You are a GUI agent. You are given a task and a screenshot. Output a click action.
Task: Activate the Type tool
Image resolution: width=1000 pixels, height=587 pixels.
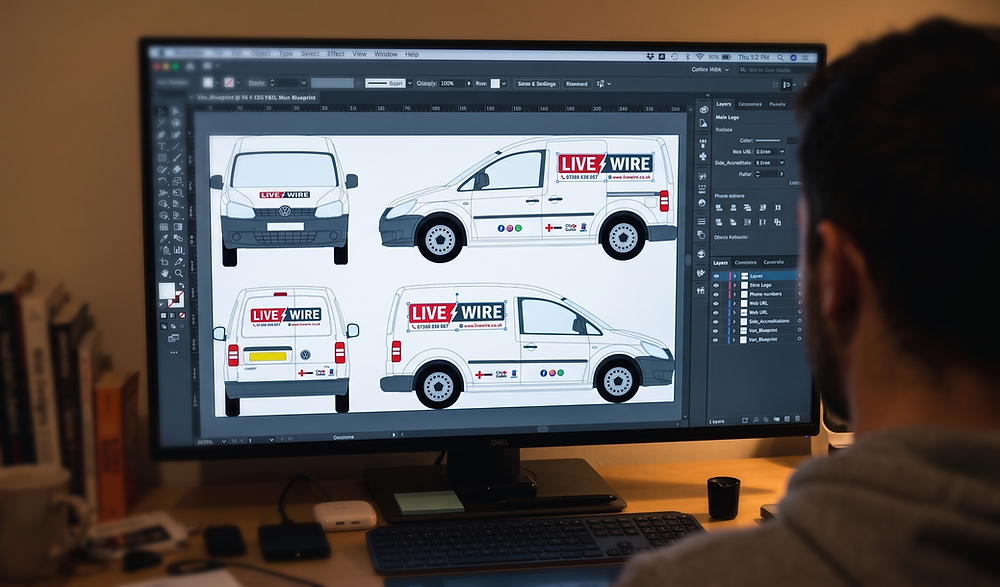click(162, 146)
